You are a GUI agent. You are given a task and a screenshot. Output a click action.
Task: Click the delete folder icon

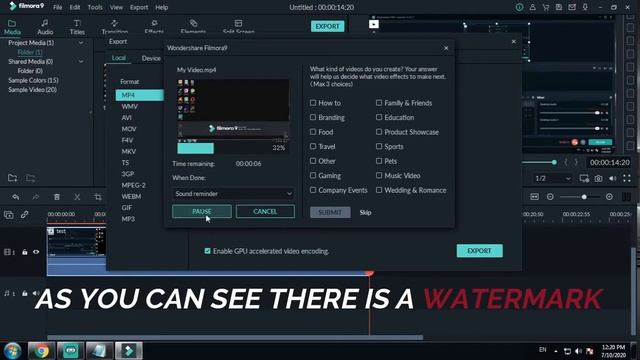(31, 178)
